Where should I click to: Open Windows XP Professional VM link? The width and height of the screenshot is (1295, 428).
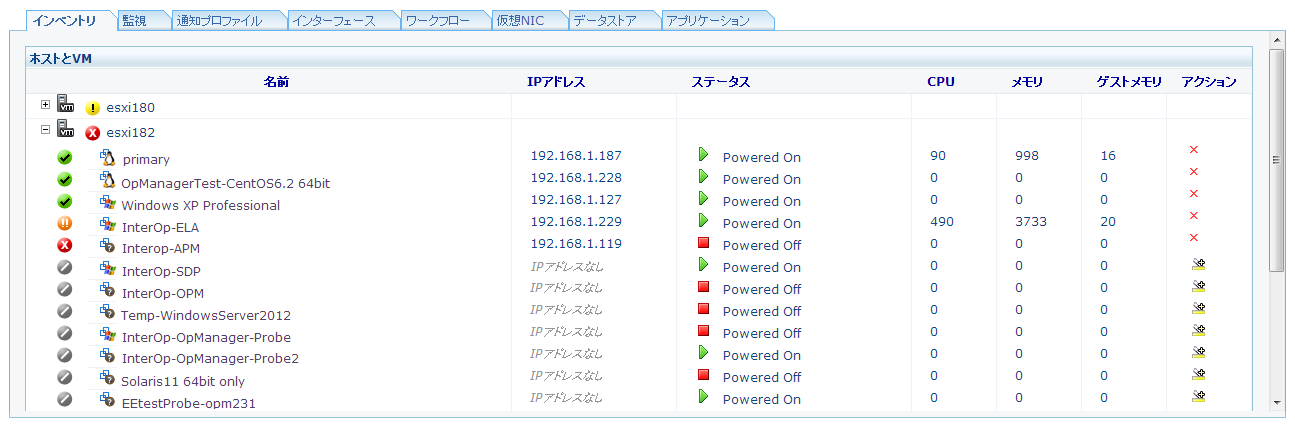pyautogui.click(x=201, y=205)
